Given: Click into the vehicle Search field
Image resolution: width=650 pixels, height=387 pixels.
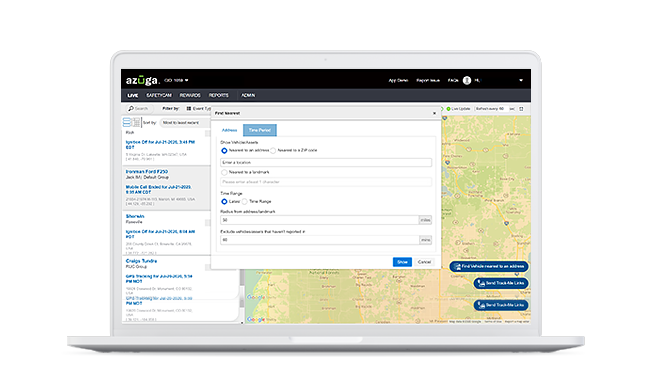Looking at the screenshot, I should [x=141, y=109].
